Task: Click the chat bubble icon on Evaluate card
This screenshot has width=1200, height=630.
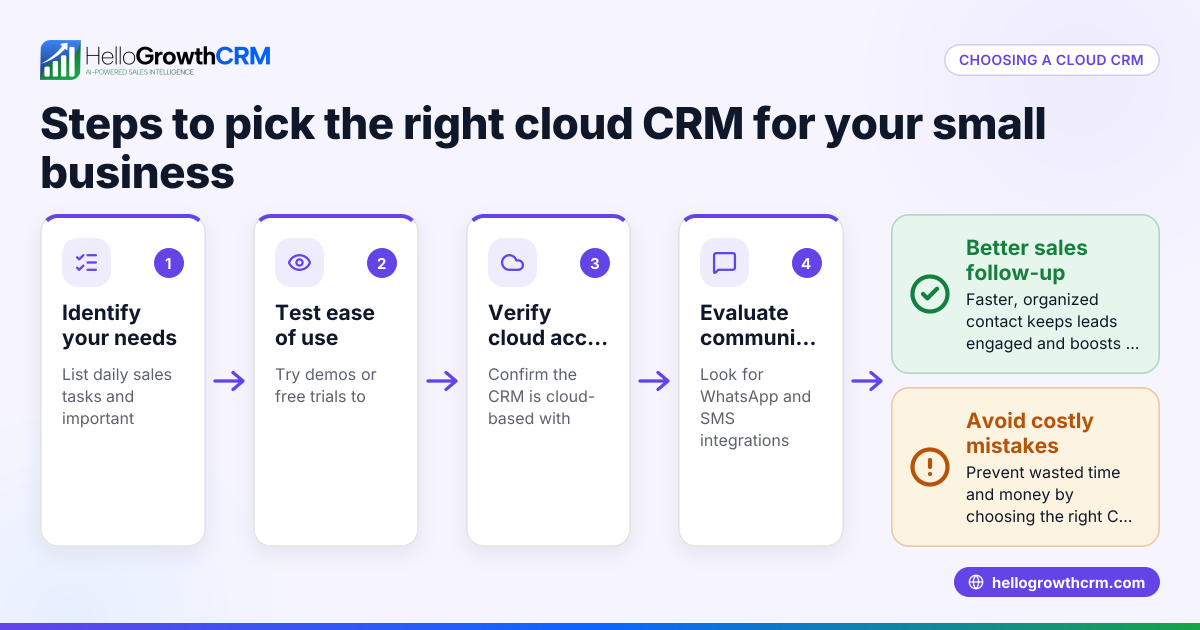Action: 724,262
